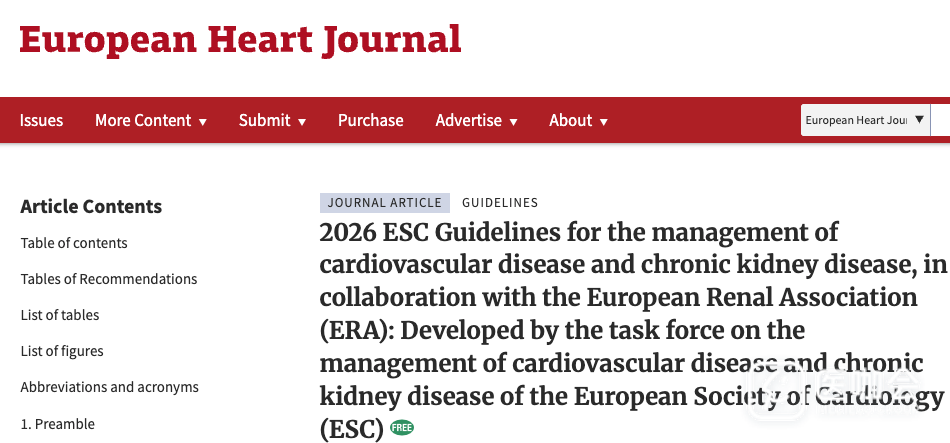Screen dimensions: 950x443
Task: Go to the 1. Preamble section
Action: pos(58,424)
